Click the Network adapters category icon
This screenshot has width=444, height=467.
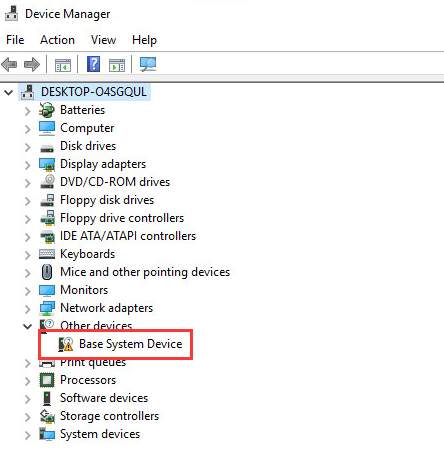pyautogui.click(x=47, y=308)
